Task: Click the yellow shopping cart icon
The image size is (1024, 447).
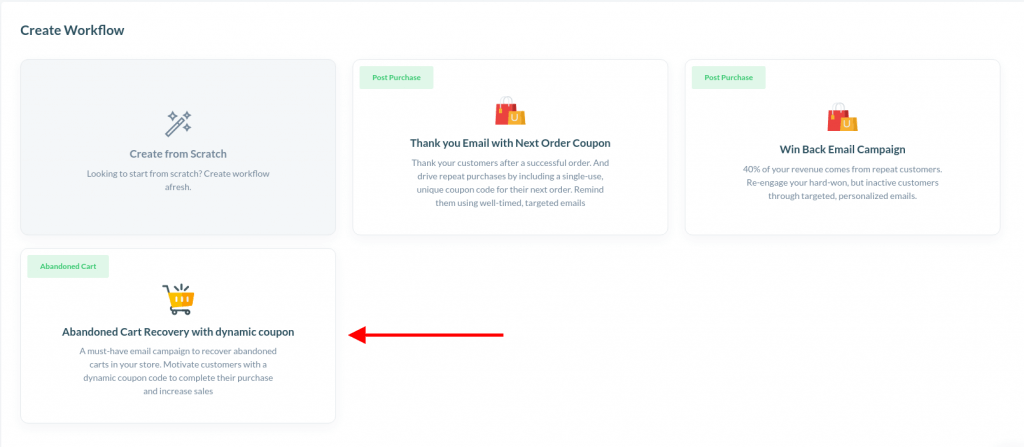Action: pyautogui.click(x=178, y=299)
